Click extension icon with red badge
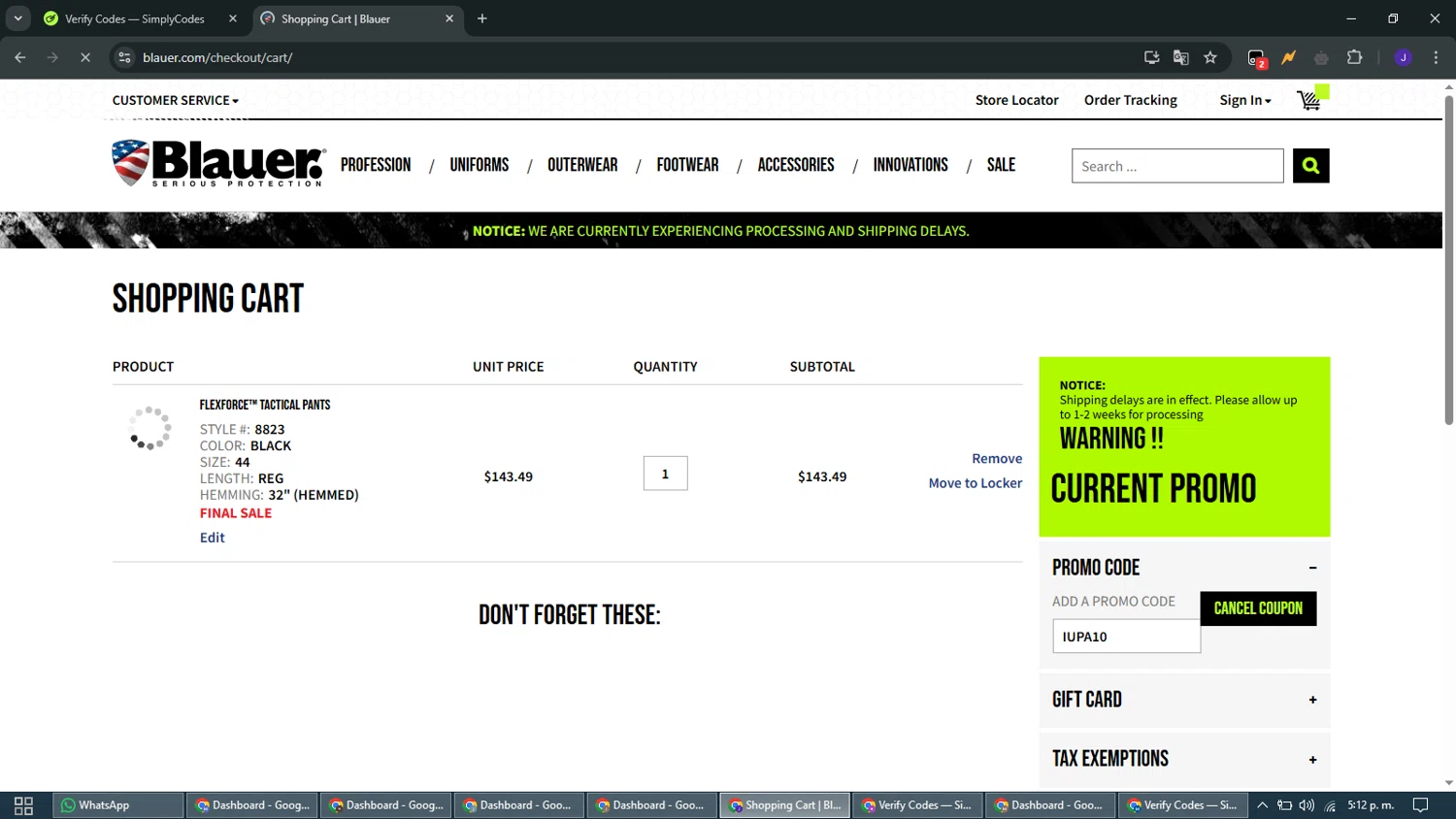The width and height of the screenshot is (1456, 819). [1257, 58]
